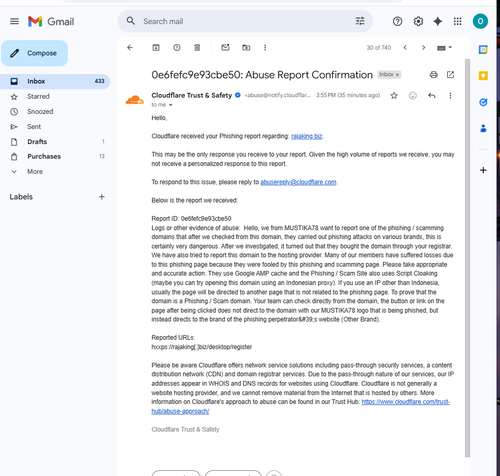Get add-ons via plus icon
This screenshot has height=476, width=500.
click(x=483, y=170)
